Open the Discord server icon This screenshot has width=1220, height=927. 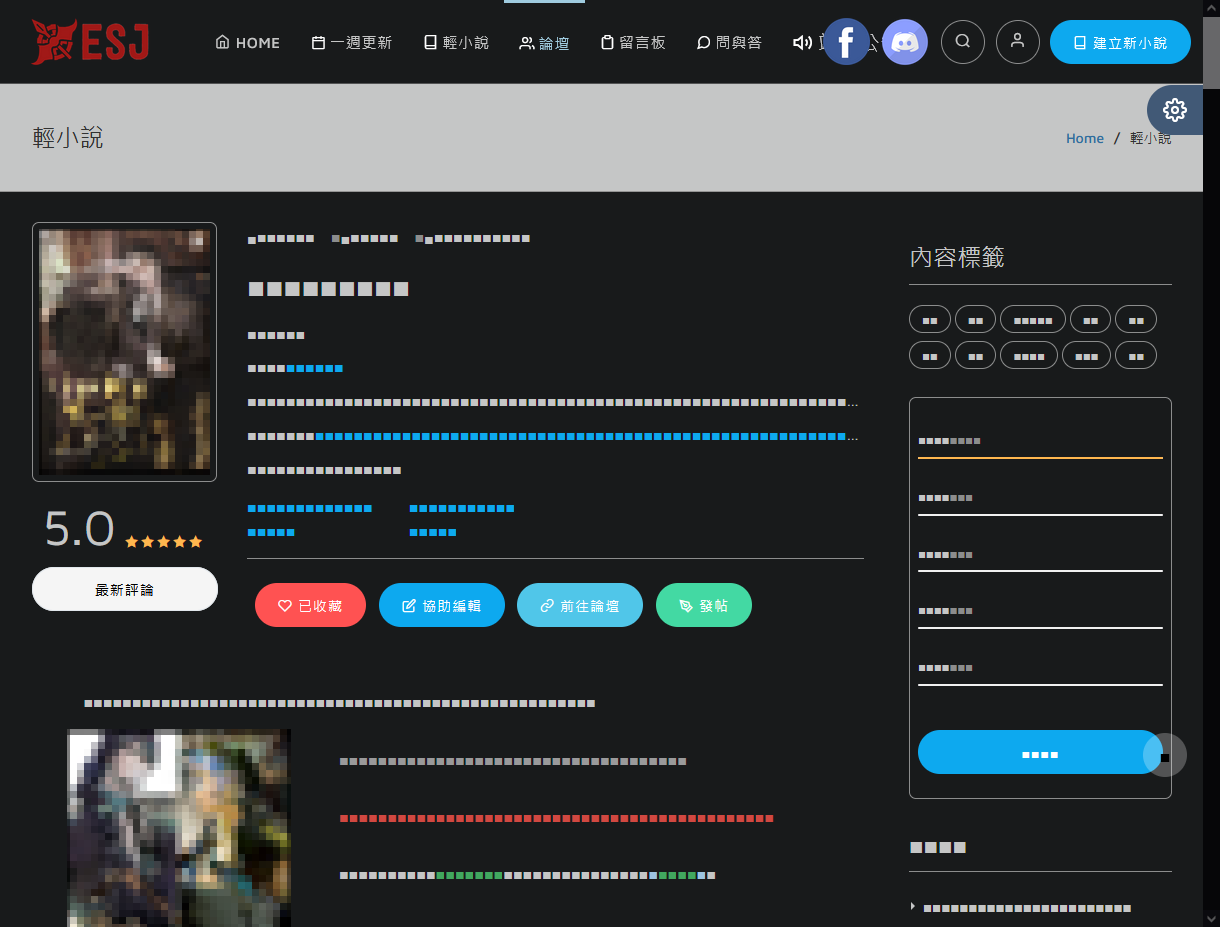click(905, 42)
